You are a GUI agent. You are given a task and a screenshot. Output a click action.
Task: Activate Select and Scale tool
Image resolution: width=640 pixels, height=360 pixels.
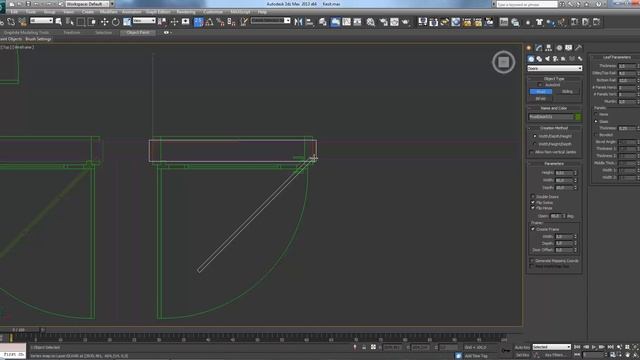pyautogui.click(x=127, y=22)
